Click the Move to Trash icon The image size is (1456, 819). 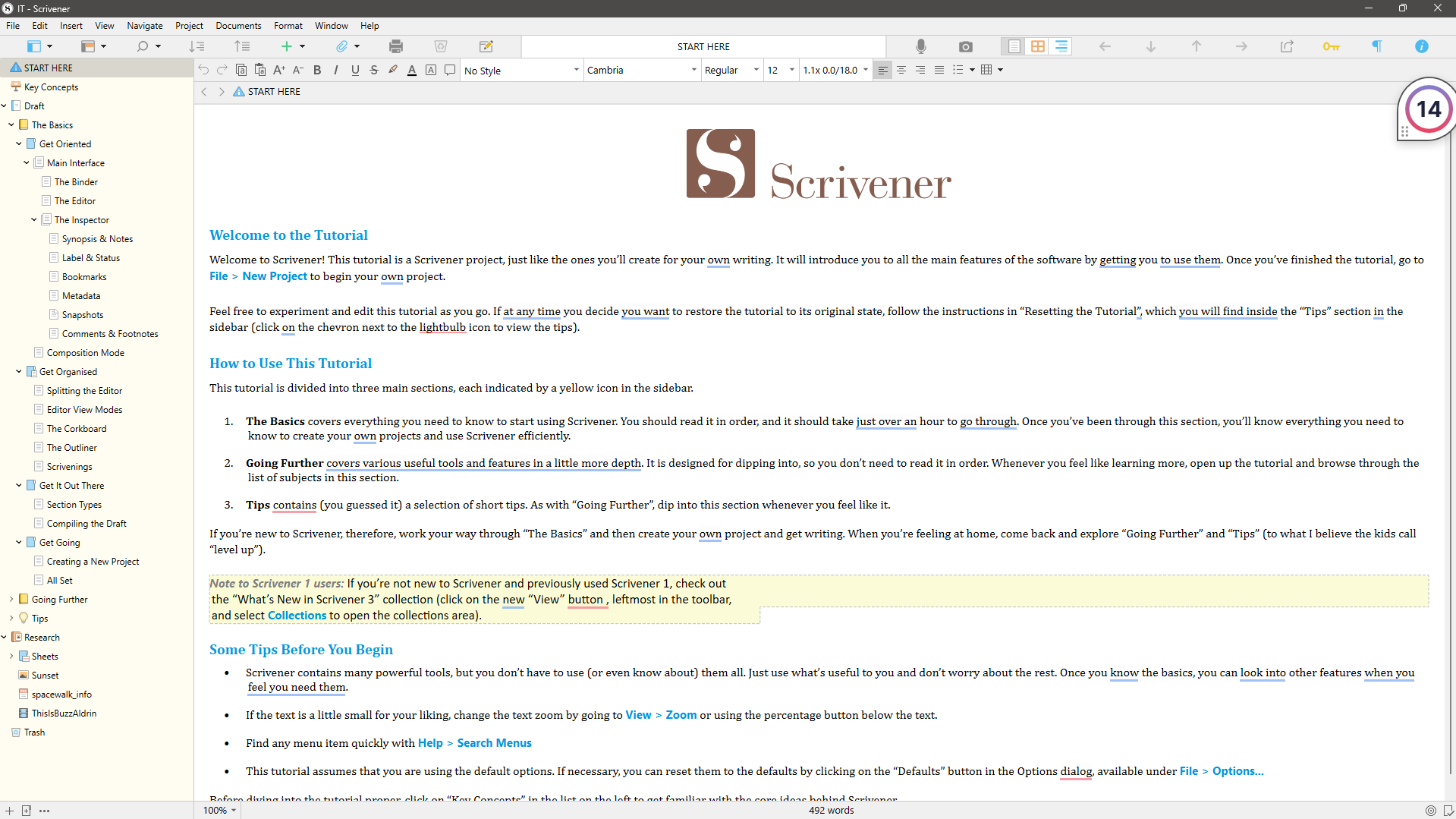441,46
